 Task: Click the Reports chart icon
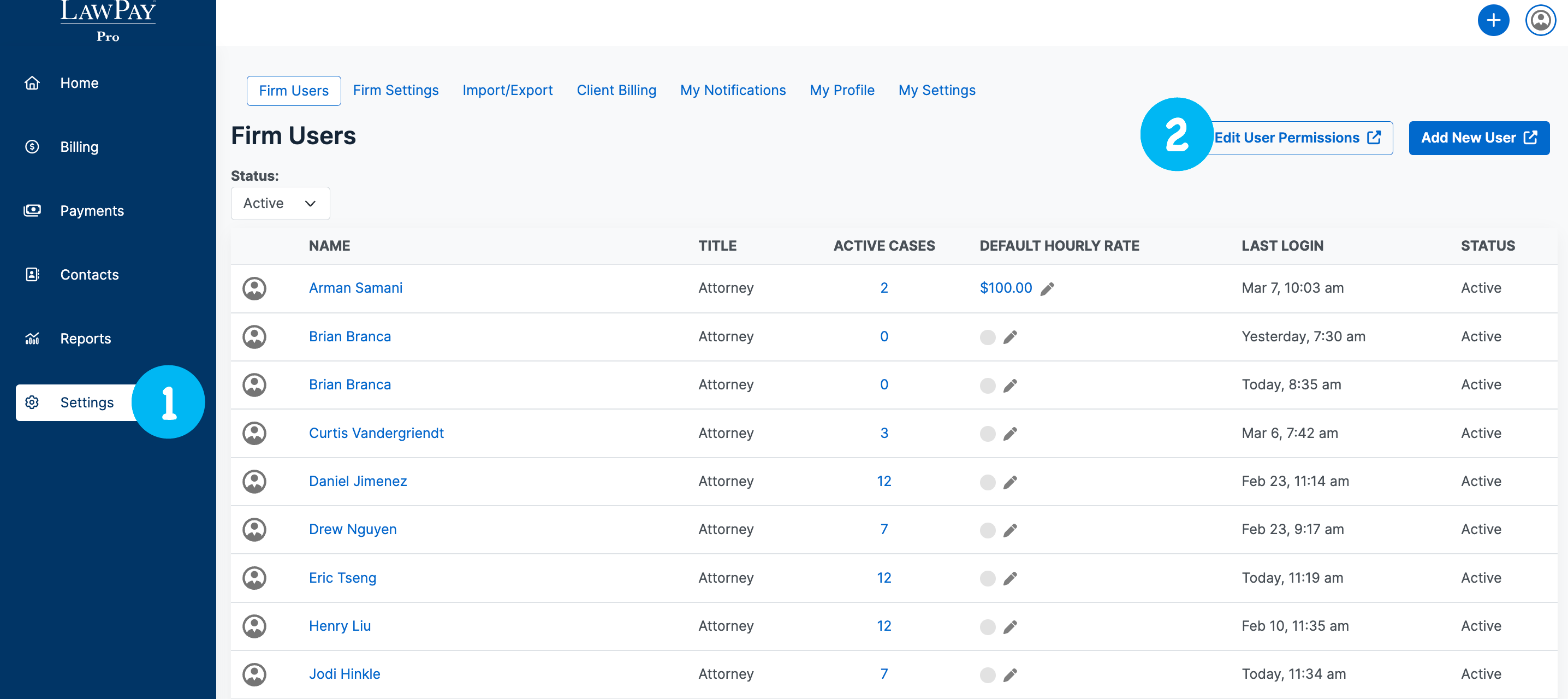32,339
